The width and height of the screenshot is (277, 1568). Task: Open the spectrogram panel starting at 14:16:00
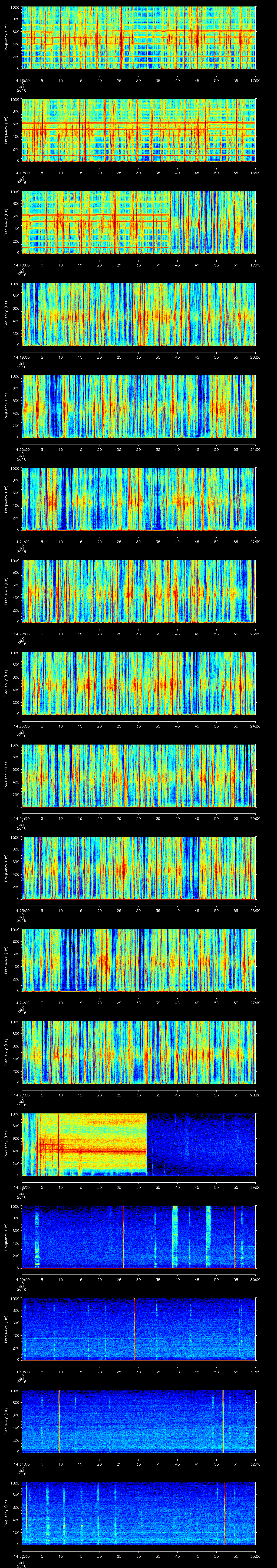point(139,38)
